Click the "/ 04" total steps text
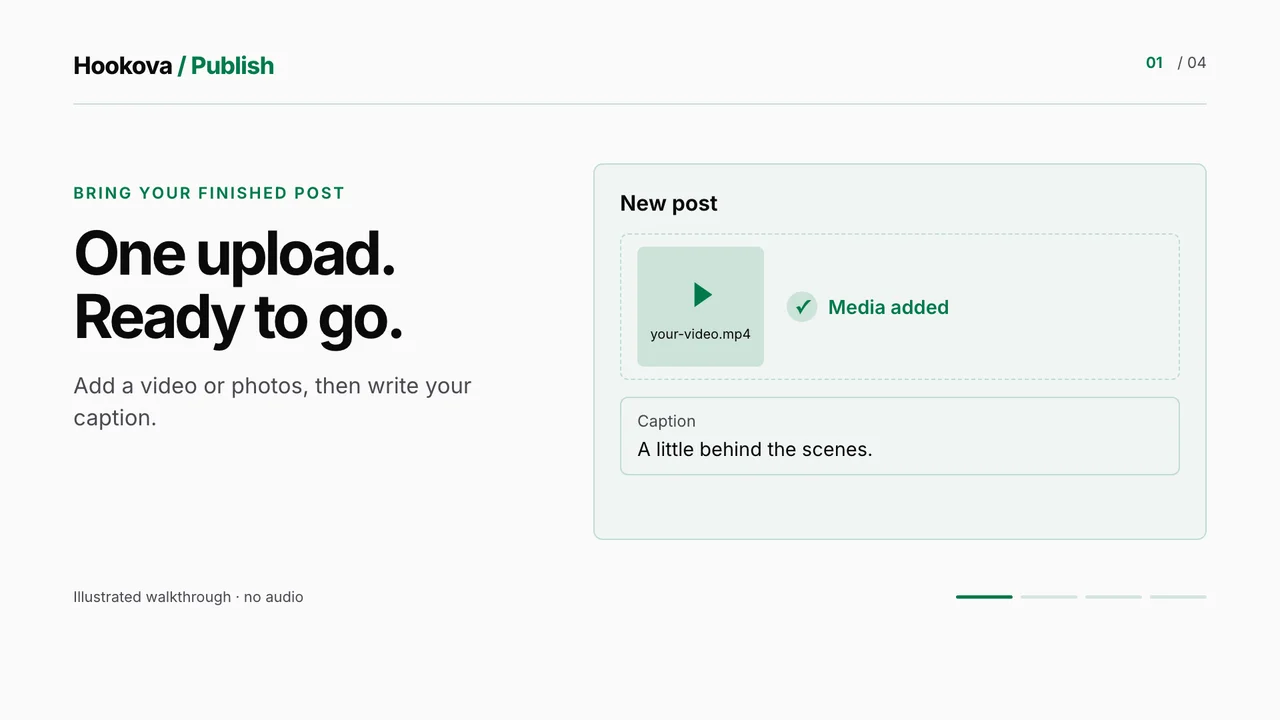The width and height of the screenshot is (1280, 720). tap(1192, 63)
